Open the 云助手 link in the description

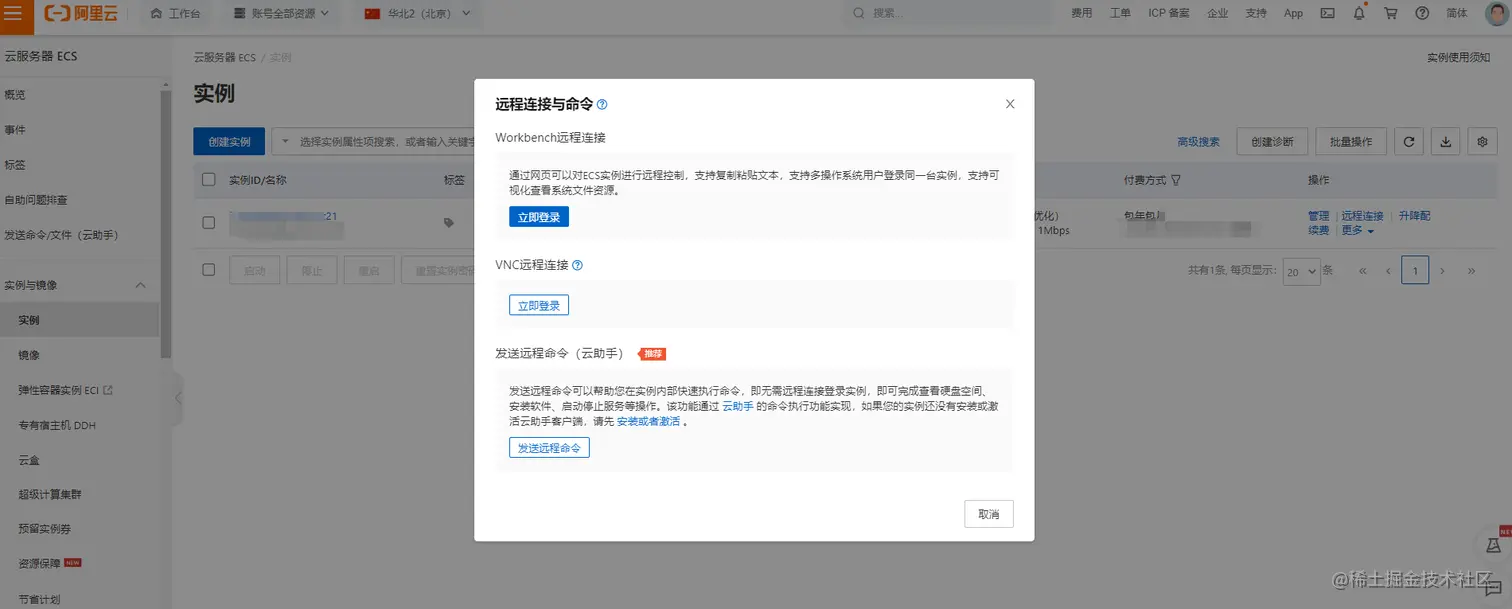(738, 407)
